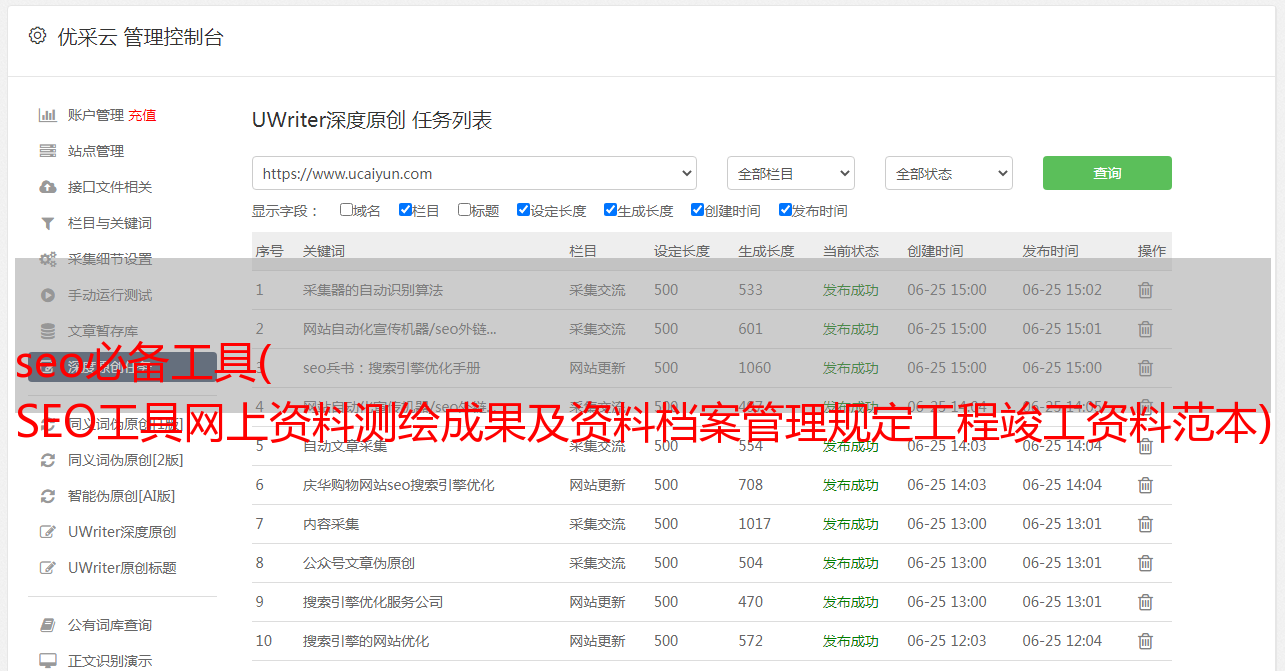Click the publish time 06-25 15:02
This screenshot has width=1285, height=671.
(x=1062, y=290)
